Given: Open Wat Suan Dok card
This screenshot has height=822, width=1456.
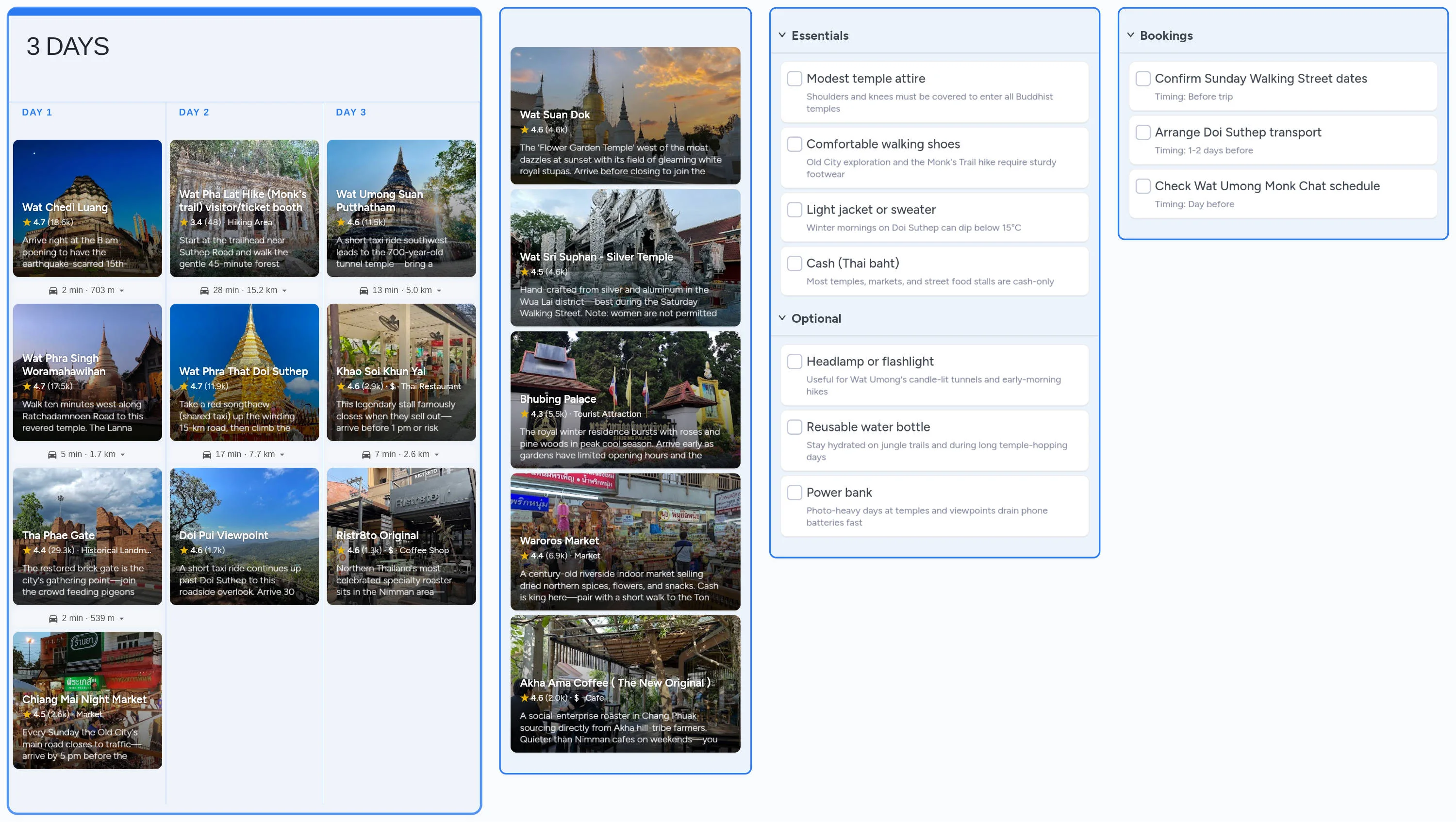Looking at the screenshot, I should 625,116.
